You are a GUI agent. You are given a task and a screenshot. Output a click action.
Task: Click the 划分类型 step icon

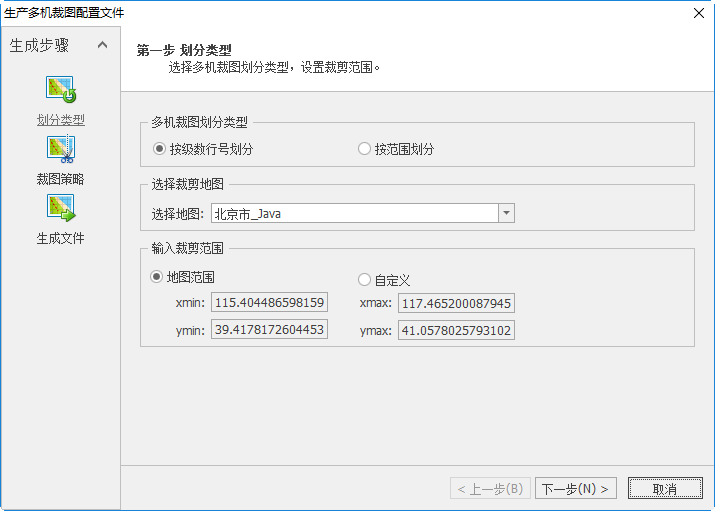61,90
